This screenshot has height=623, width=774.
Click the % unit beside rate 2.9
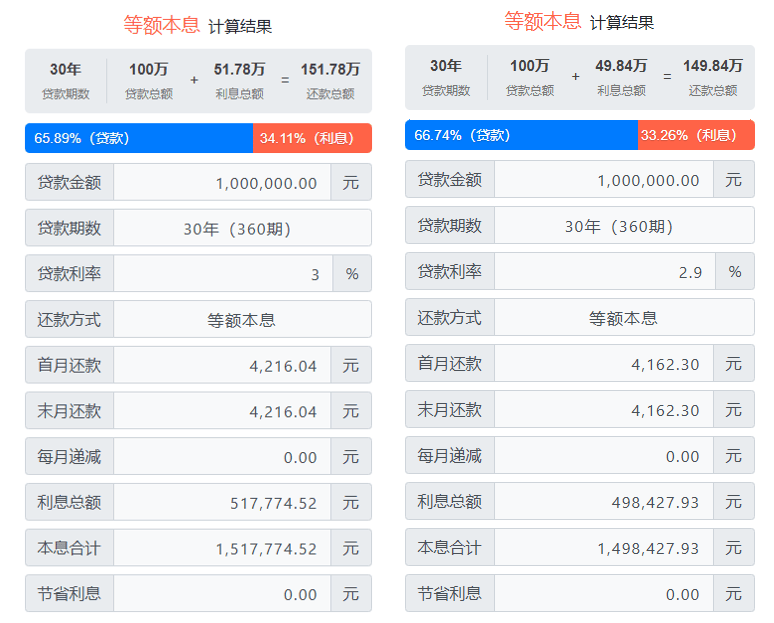(x=735, y=272)
